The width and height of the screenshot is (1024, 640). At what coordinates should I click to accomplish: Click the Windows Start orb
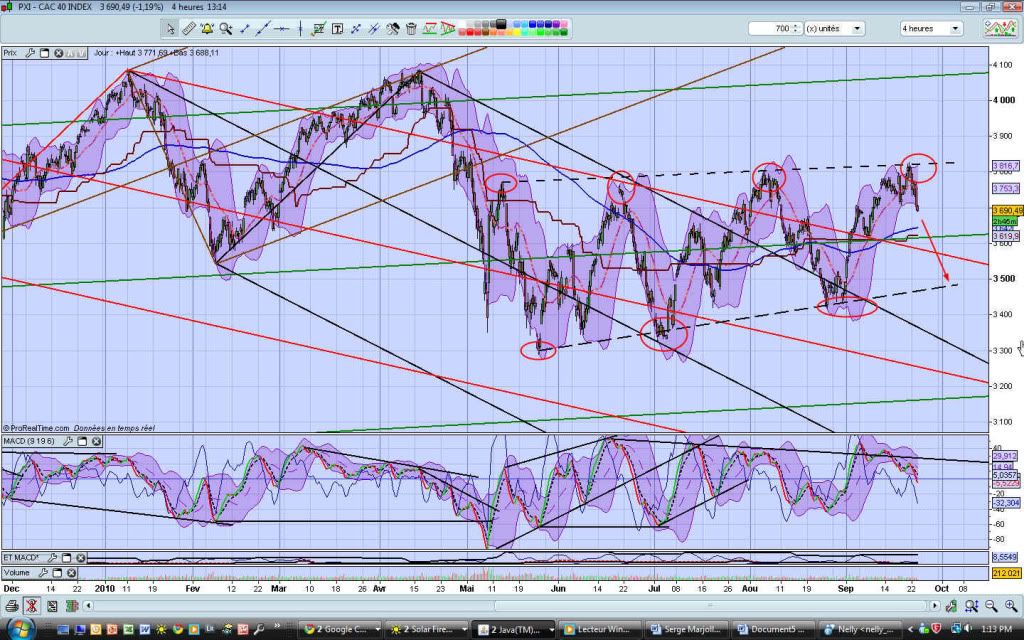(x=20, y=629)
